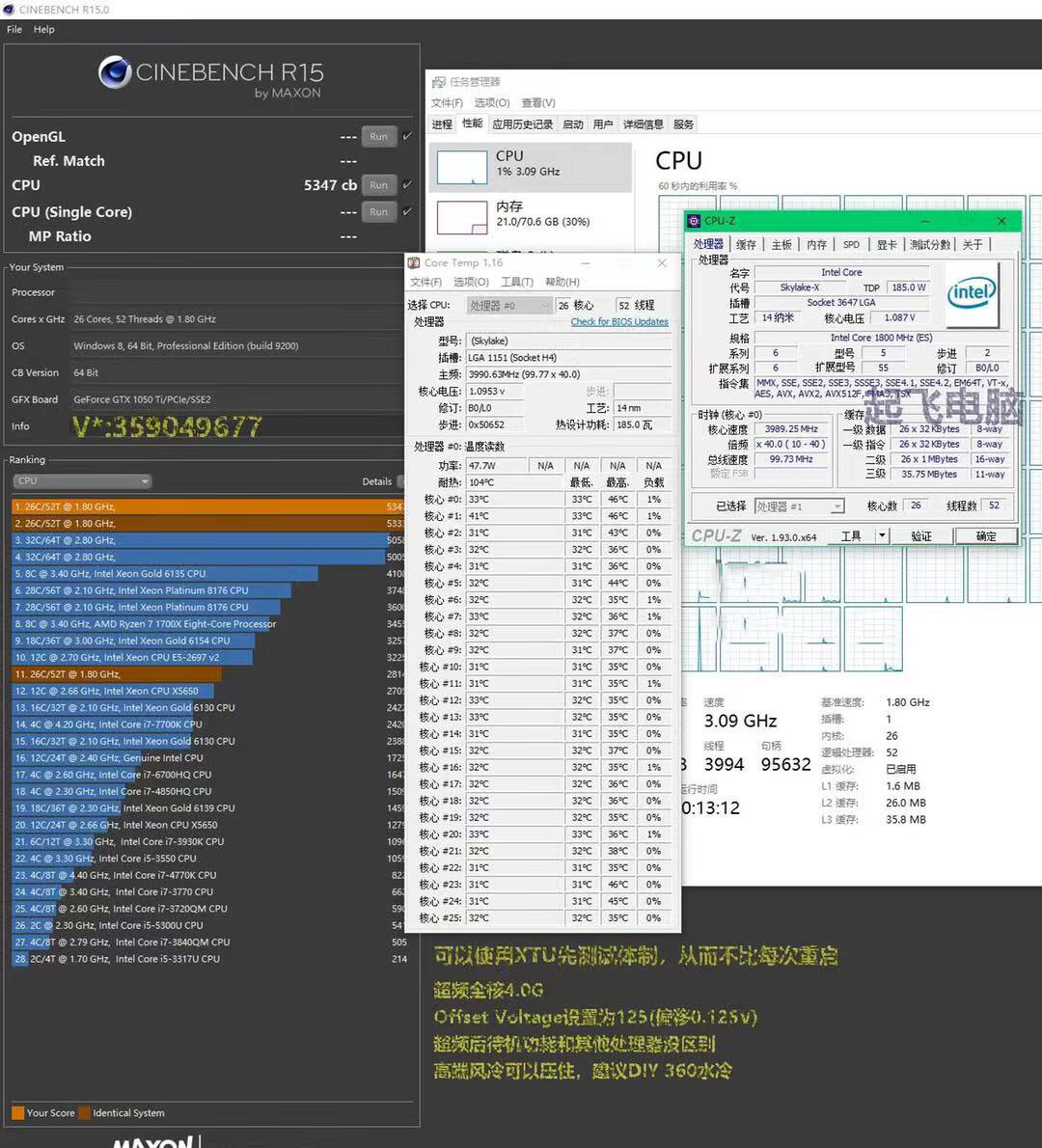Click the 5347 cb CPU score
The width and height of the screenshot is (1042, 1148).
(330, 185)
